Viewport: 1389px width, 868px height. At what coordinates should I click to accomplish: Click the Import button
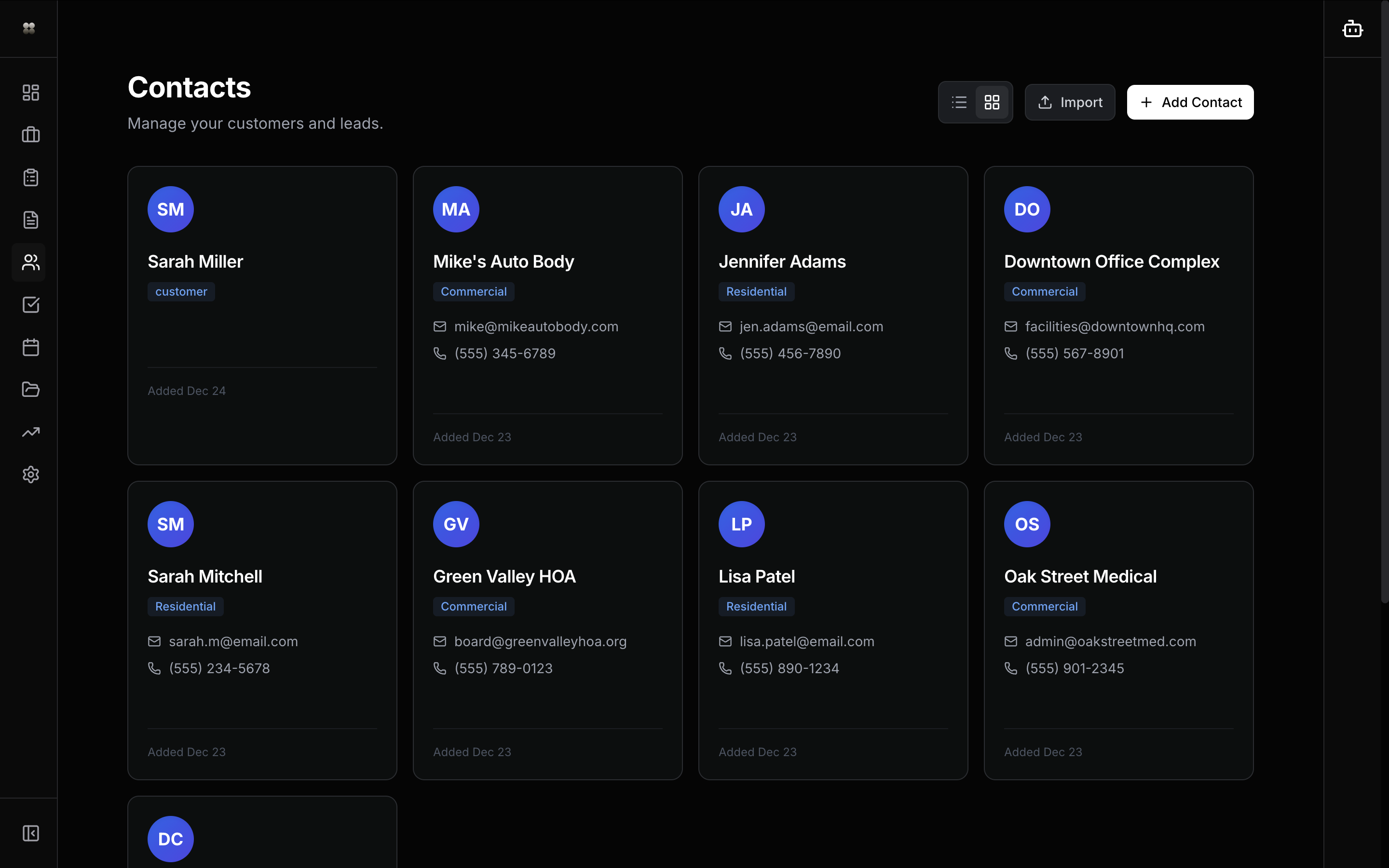pos(1070,102)
